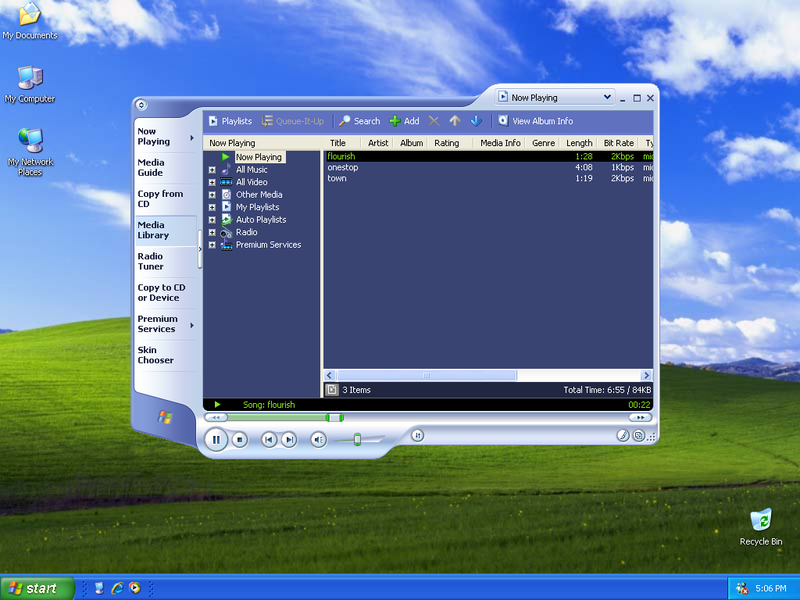Click the volume slider handle
The height and width of the screenshot is (600, 800).
[357, 439]
